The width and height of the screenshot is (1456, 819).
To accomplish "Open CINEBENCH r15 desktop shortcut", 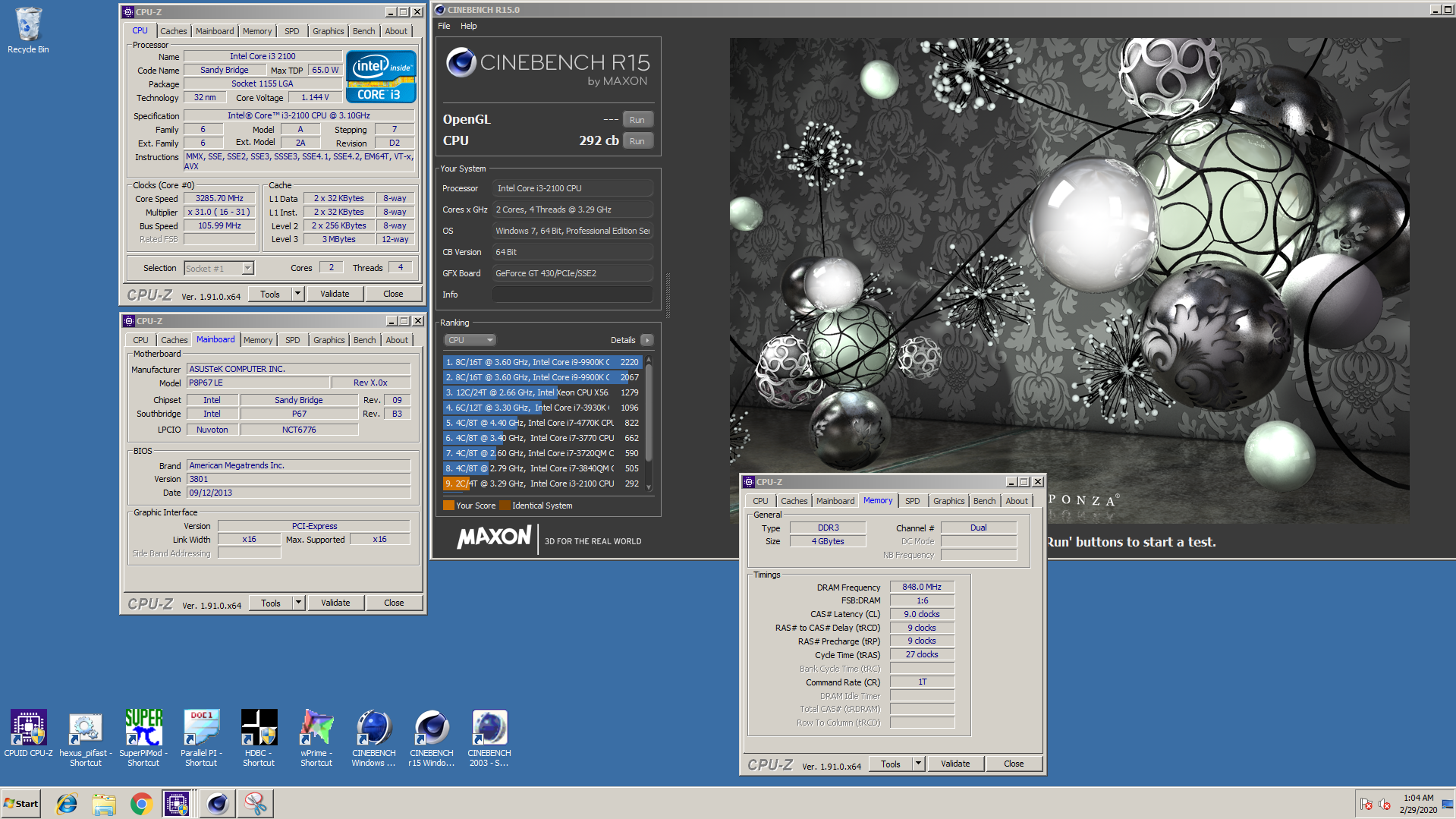I will (432, 738).
